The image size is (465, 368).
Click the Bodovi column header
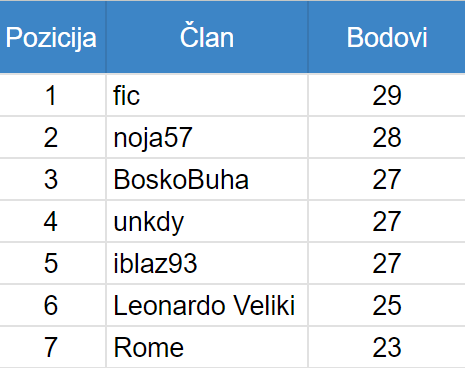tap(387, 37)
